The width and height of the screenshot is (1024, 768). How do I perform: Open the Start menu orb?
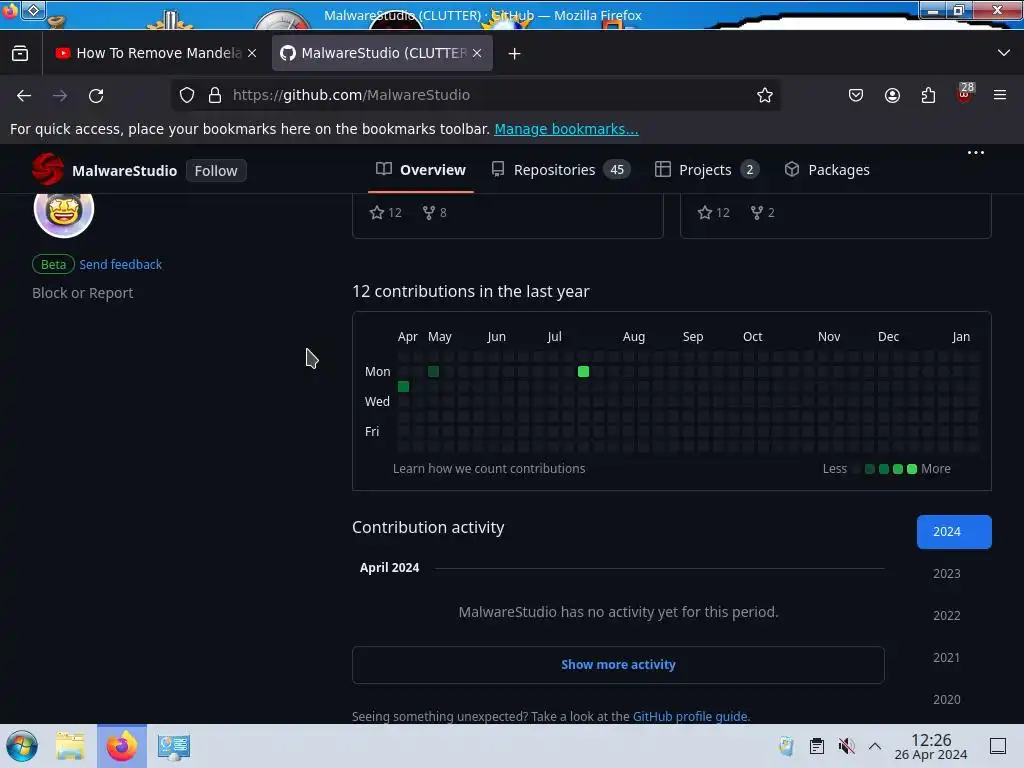point(22,746)
